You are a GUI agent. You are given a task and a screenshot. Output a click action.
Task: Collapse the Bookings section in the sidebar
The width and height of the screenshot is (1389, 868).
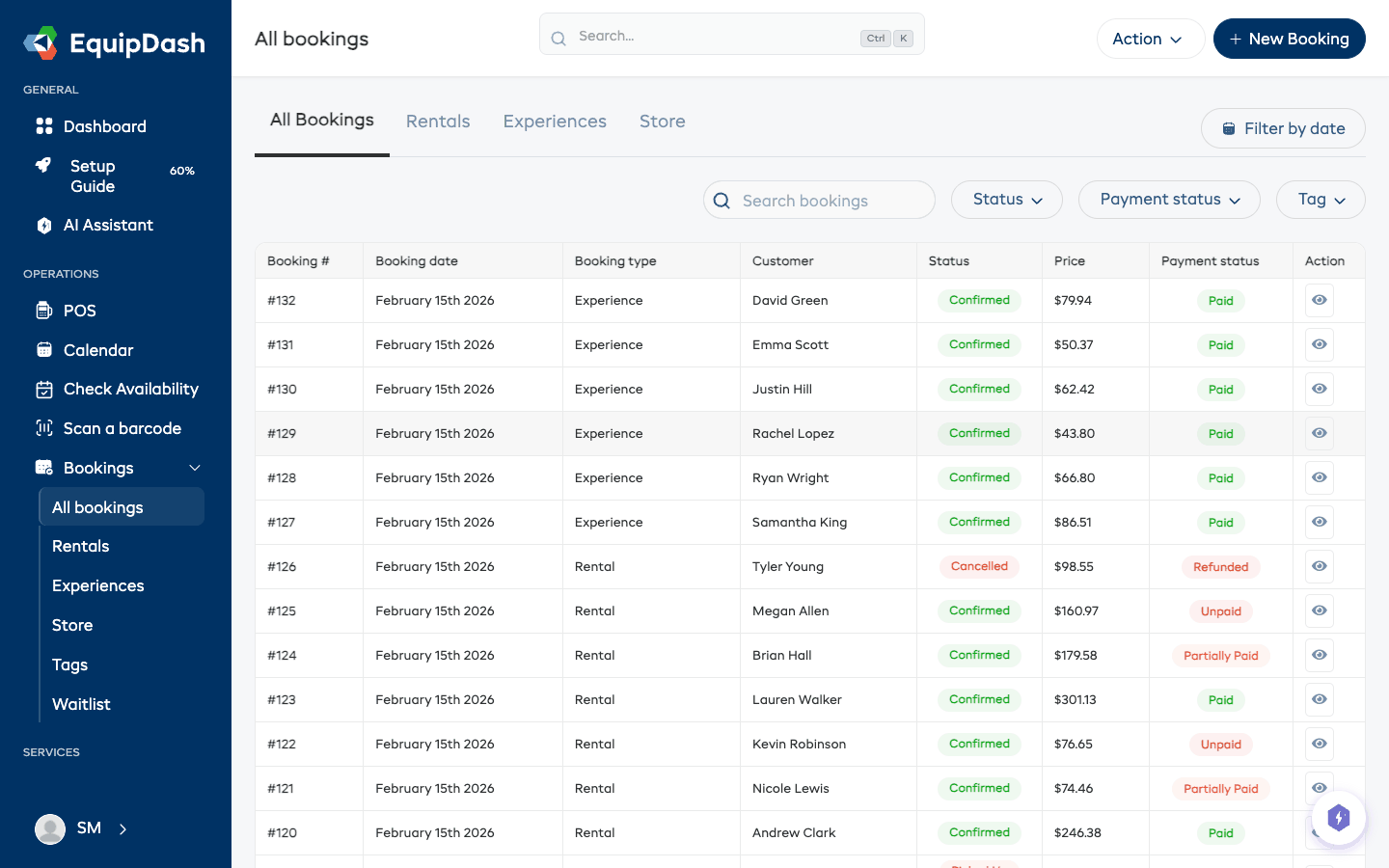click(x=194, y=468)
